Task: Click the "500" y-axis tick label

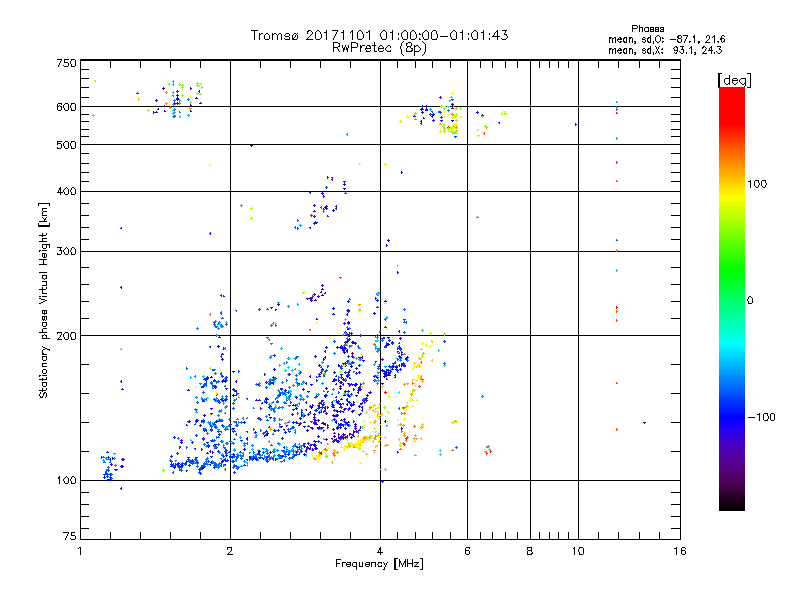Action: pyautogui.click(x=66, y=145)
